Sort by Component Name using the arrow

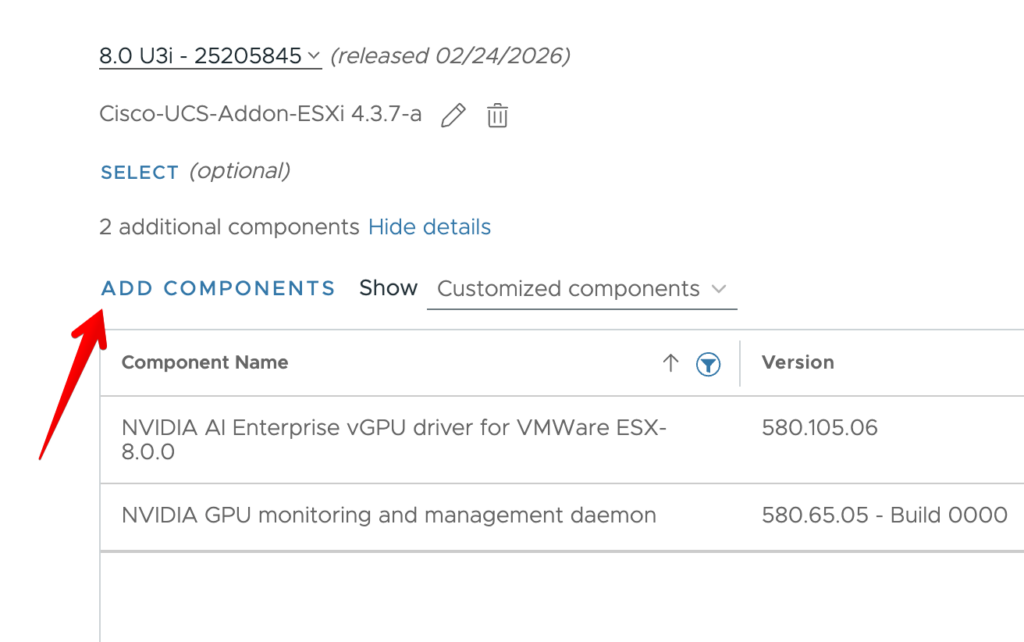670,363
